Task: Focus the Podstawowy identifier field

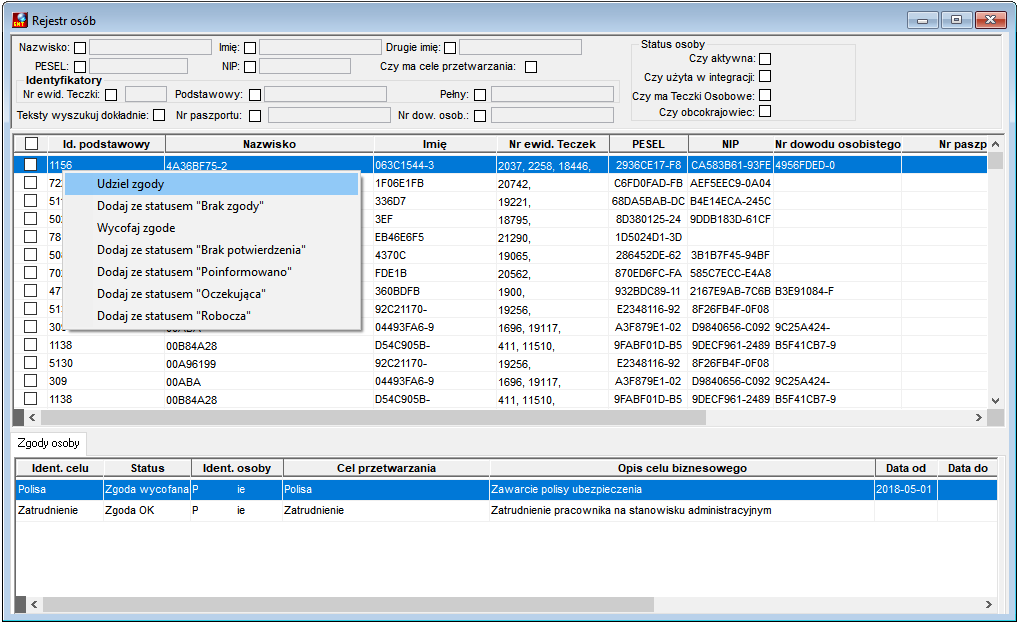Action: [x=326, y=95]
